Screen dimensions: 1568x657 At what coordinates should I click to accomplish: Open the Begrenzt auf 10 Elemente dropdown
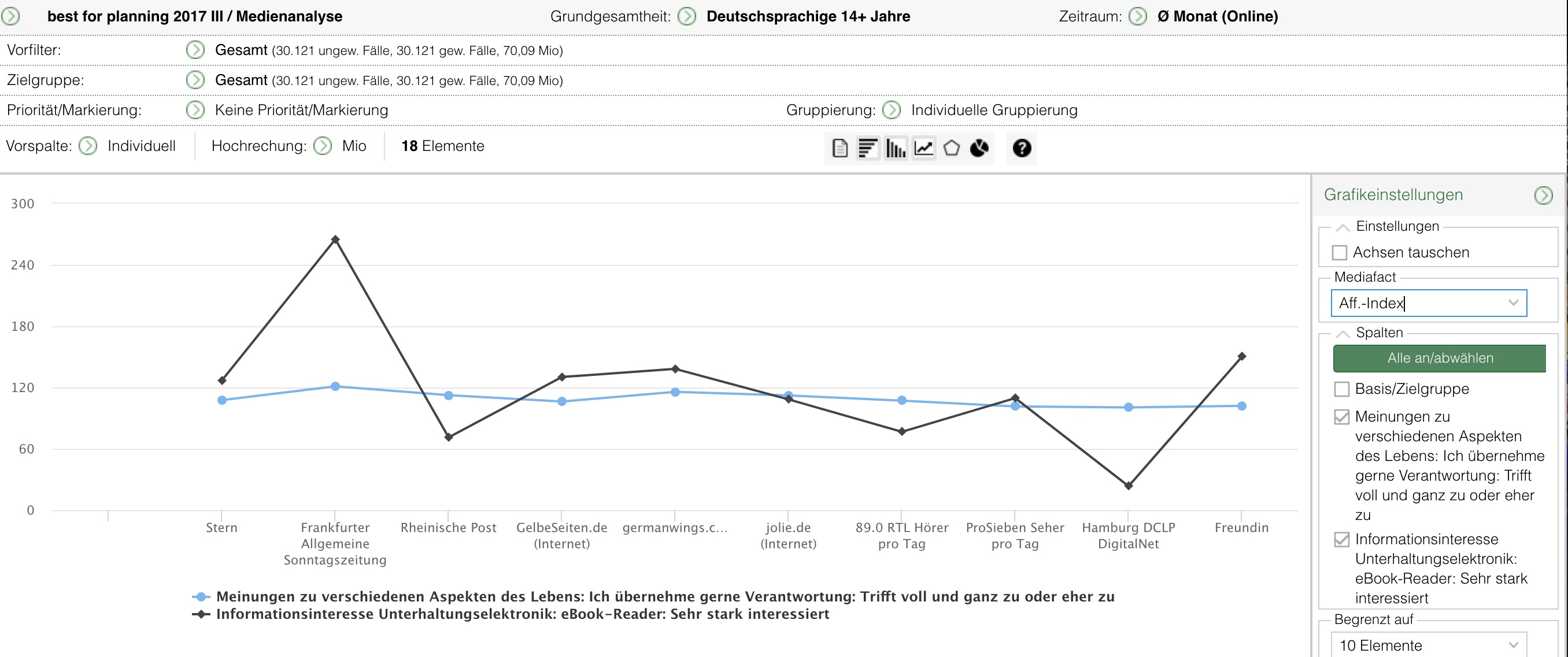(1429, 645)
